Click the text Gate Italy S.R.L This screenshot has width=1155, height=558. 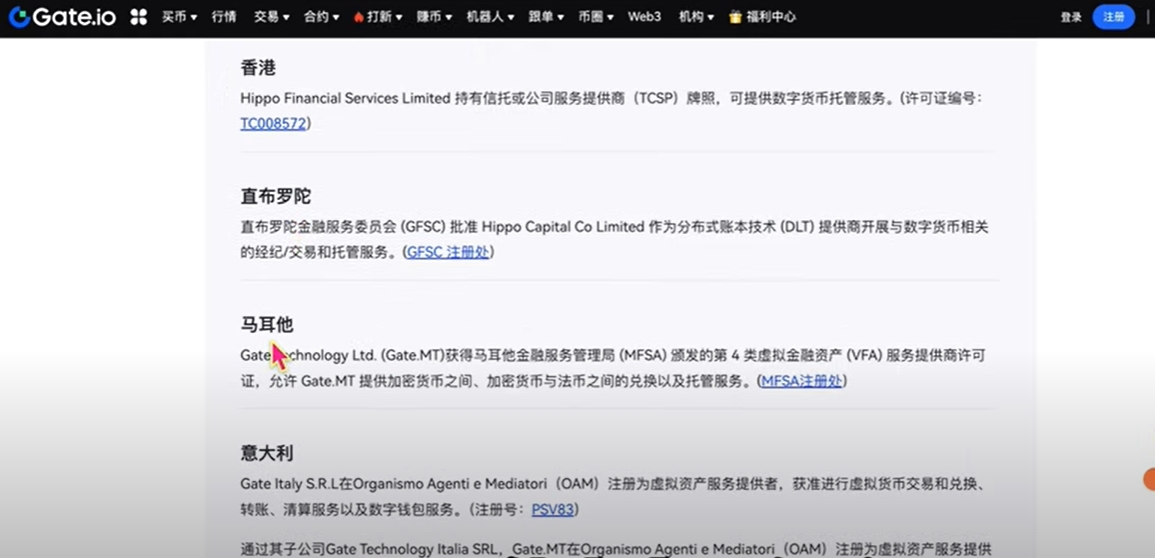(291, 484)
